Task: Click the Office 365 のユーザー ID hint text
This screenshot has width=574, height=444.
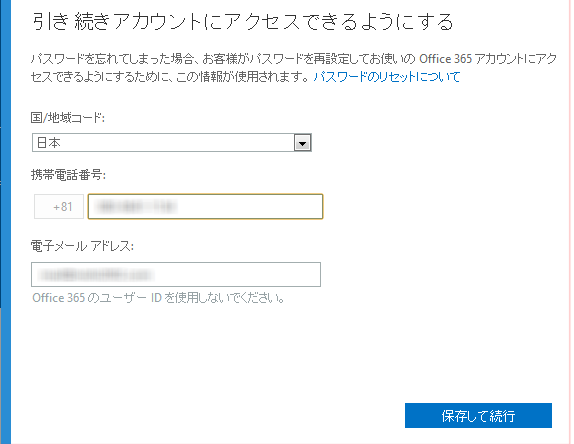Action: coord(159,298)
